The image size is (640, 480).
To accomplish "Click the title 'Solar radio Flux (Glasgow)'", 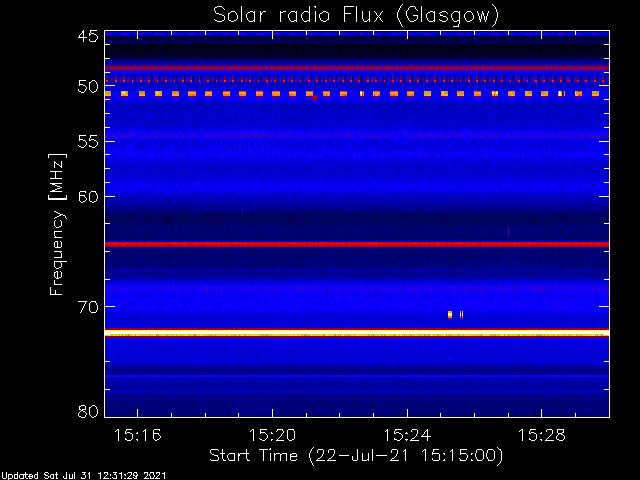I will click(x=356, y=16).
